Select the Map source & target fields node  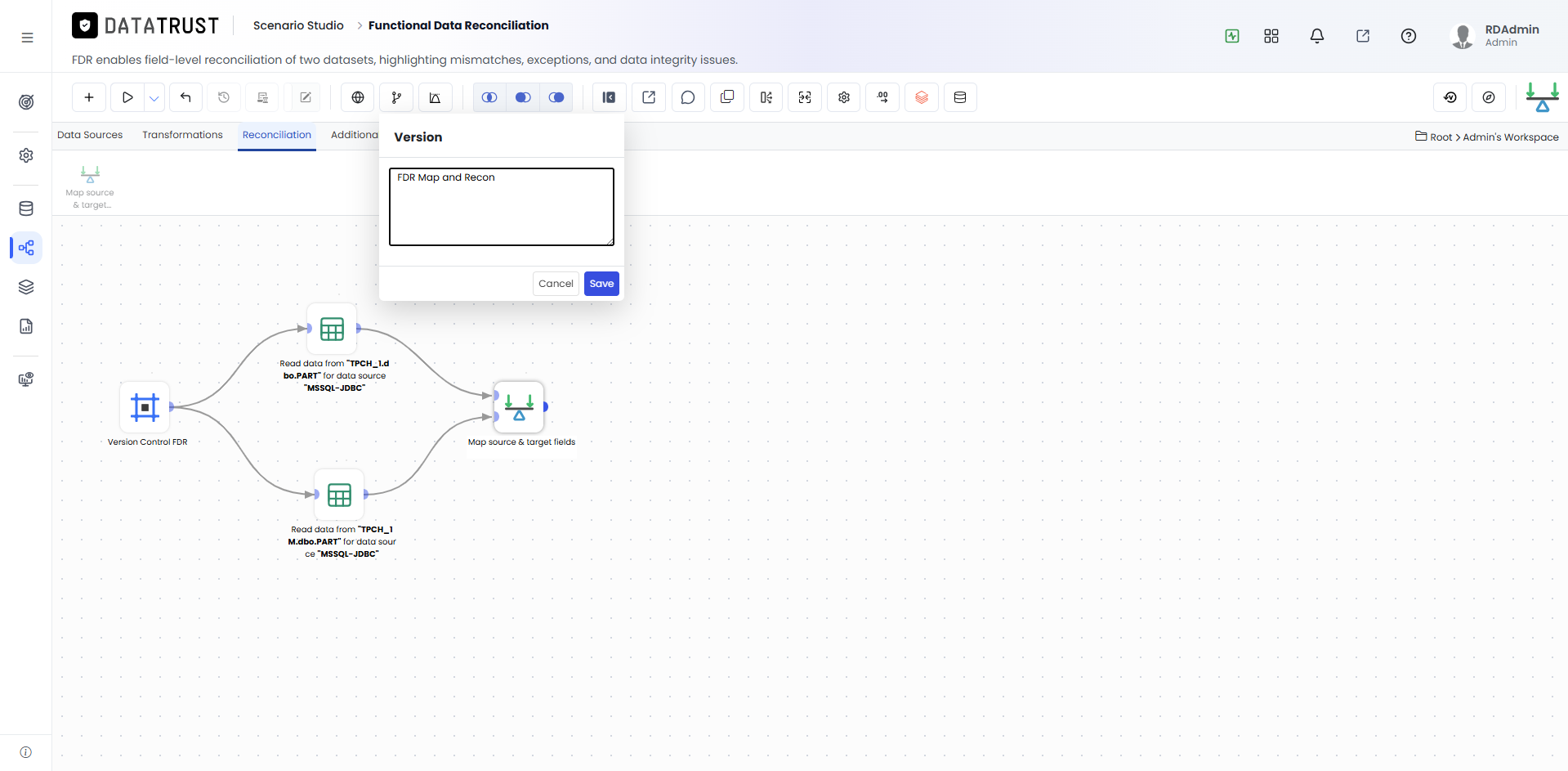coord(519,407)
